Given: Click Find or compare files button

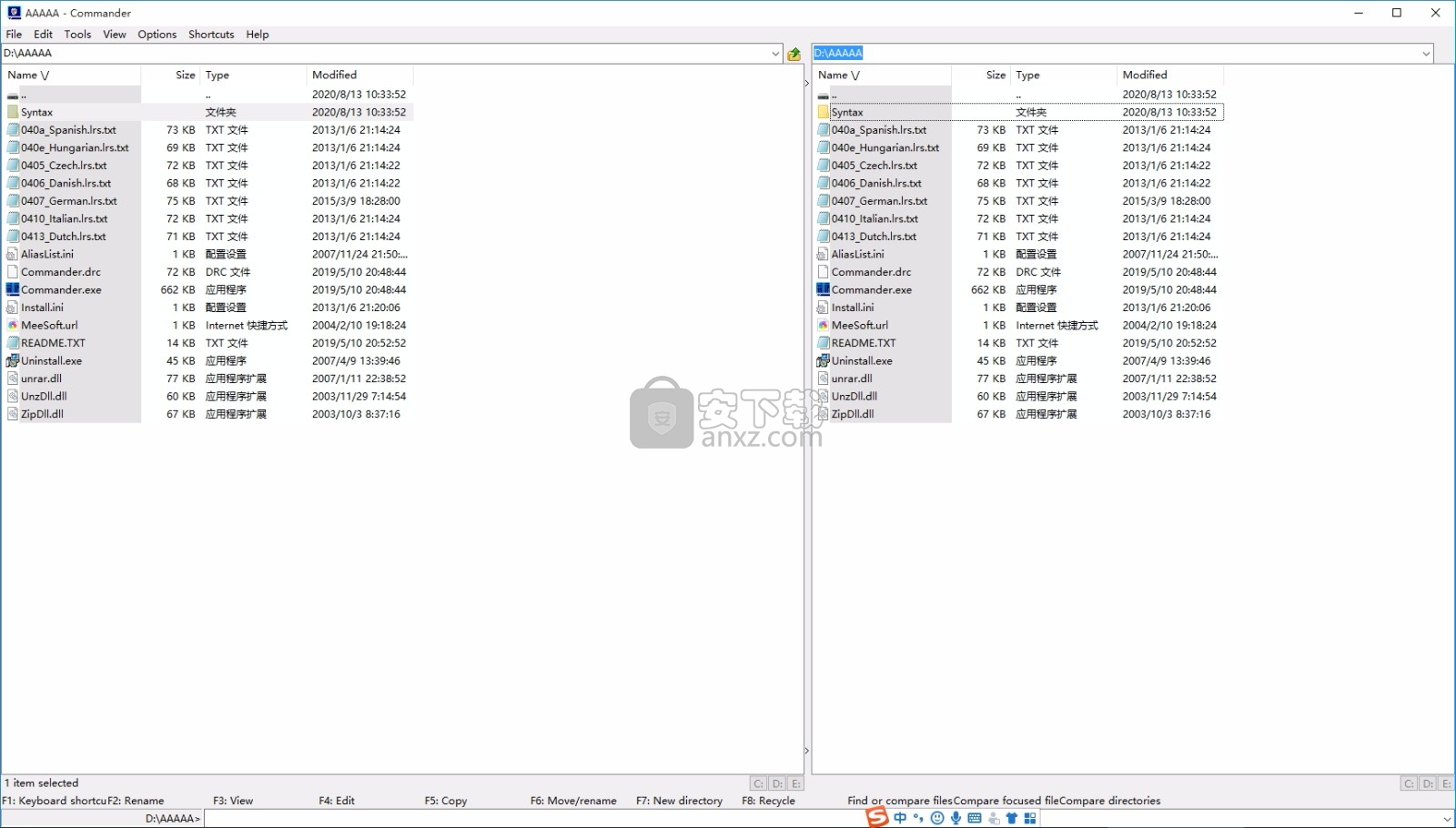Looking at the screenshot, I should 900,801.
